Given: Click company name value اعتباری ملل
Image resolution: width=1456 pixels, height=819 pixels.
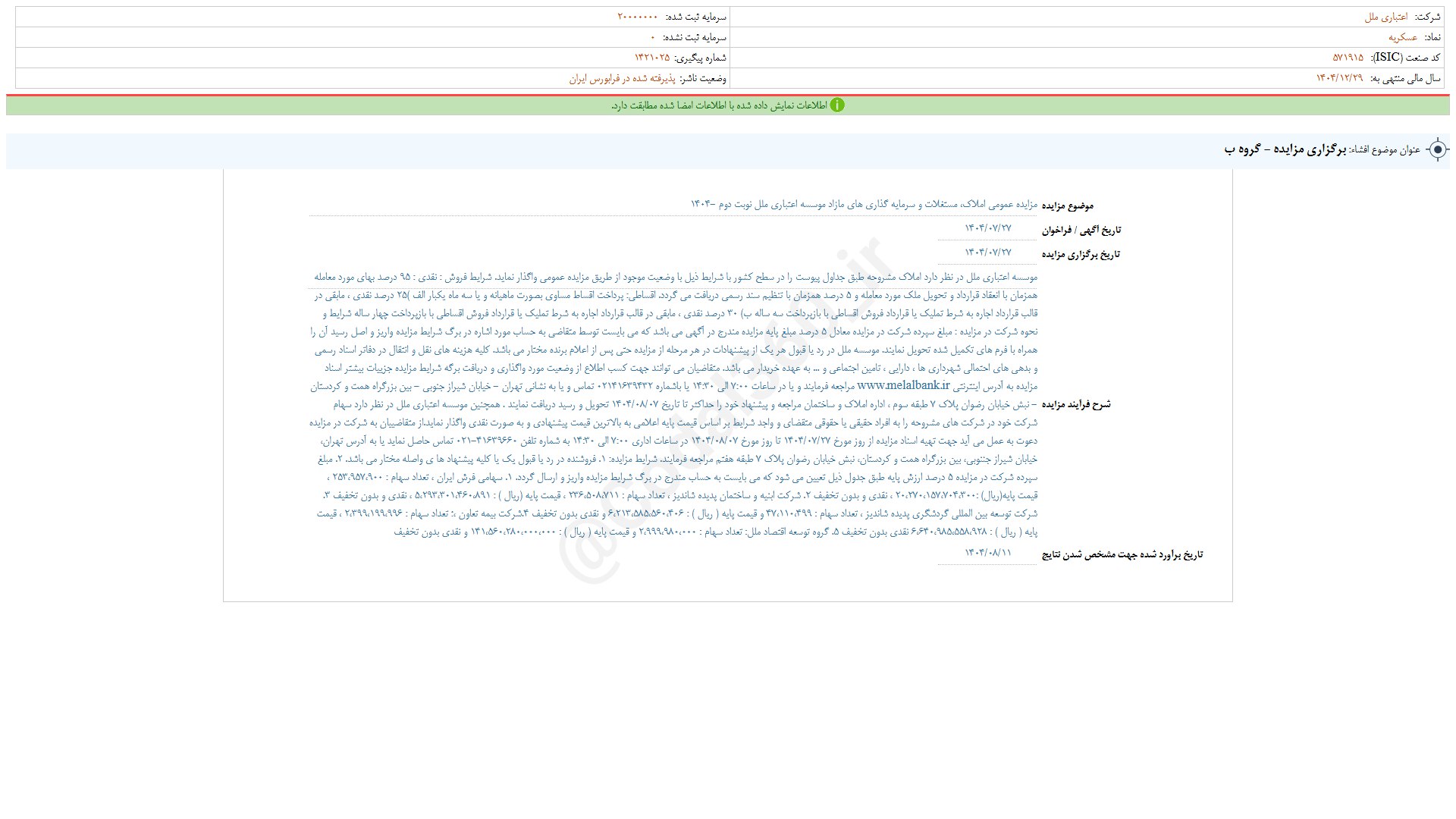Looking at the screenshot, I should pyautogui.click(x=1386, y=17).
